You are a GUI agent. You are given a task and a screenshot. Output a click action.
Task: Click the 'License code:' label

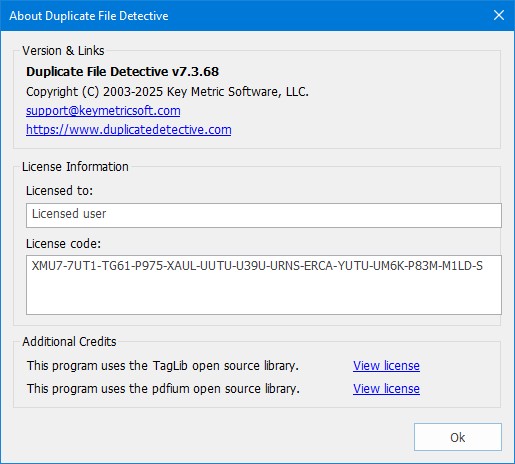tap(63, 244)
